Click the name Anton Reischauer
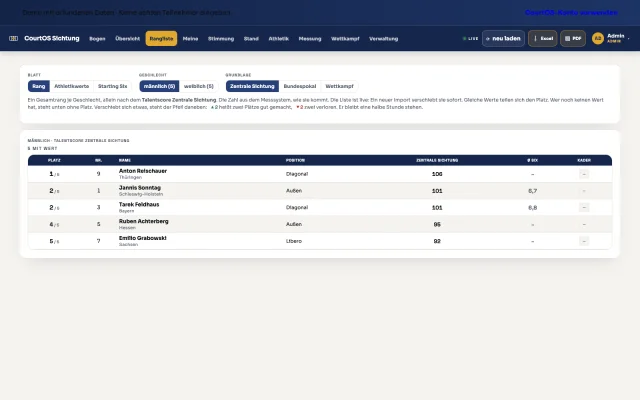The image size is (640, 400). click(x=143, y=171)
